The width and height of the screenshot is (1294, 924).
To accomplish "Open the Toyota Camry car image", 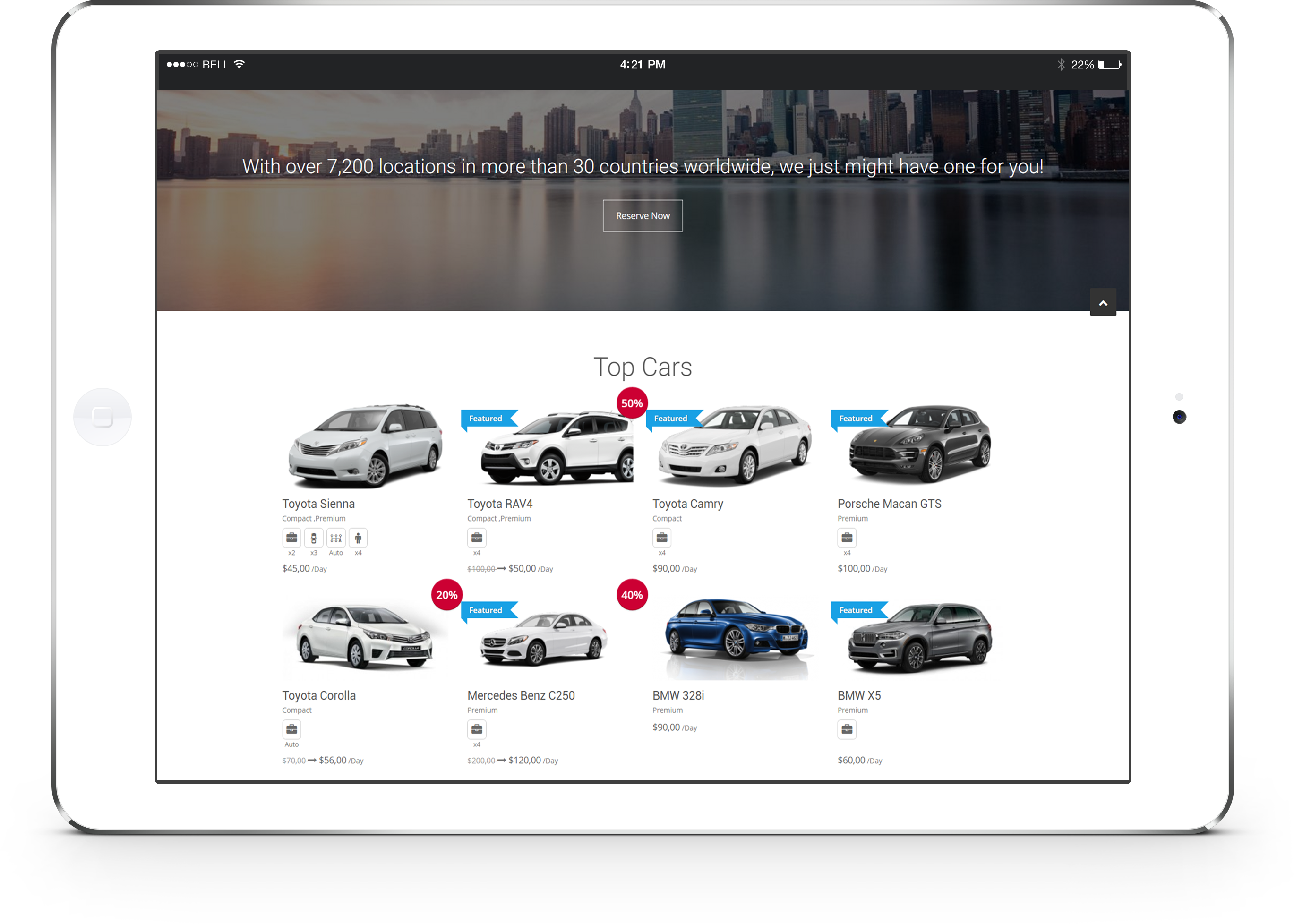I will (734, 445).
